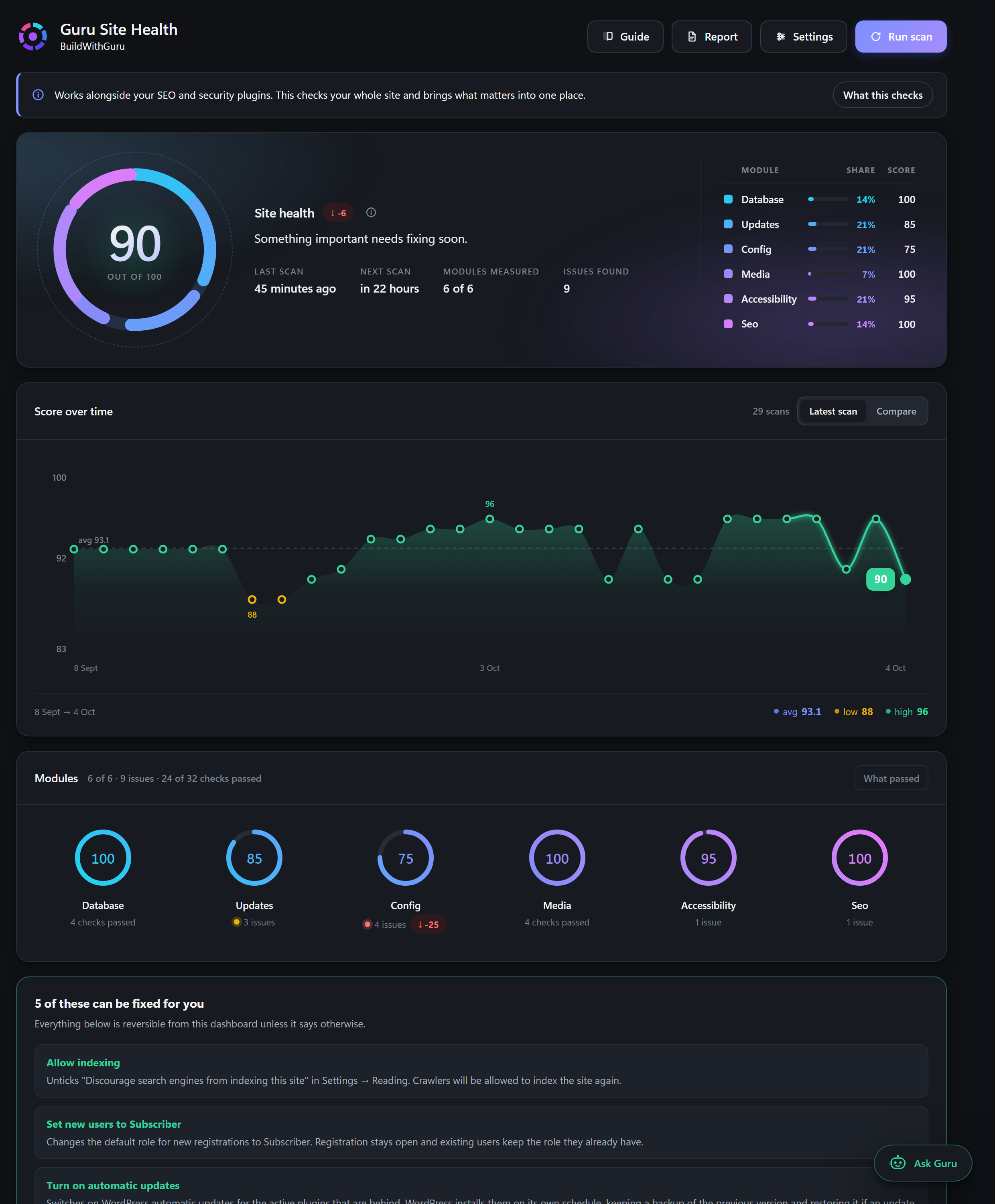Click the Accessibility 95 score ring

click(x=709, y=858)
